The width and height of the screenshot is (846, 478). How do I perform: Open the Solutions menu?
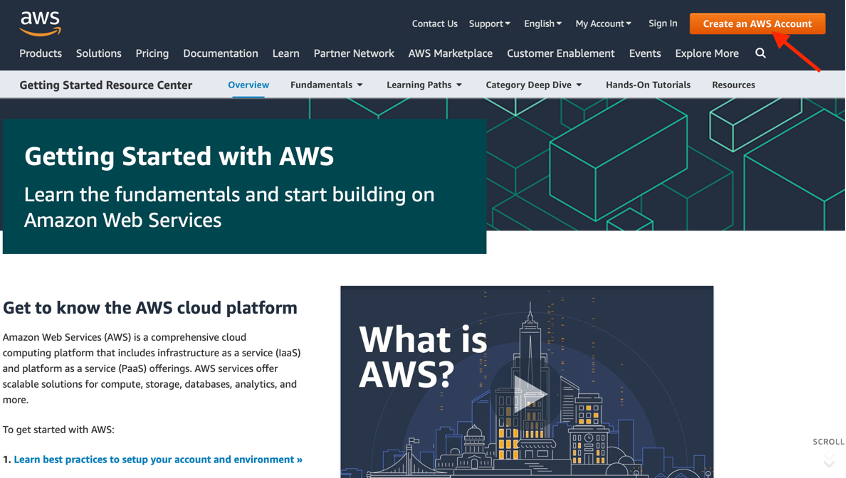coord(99,53)
